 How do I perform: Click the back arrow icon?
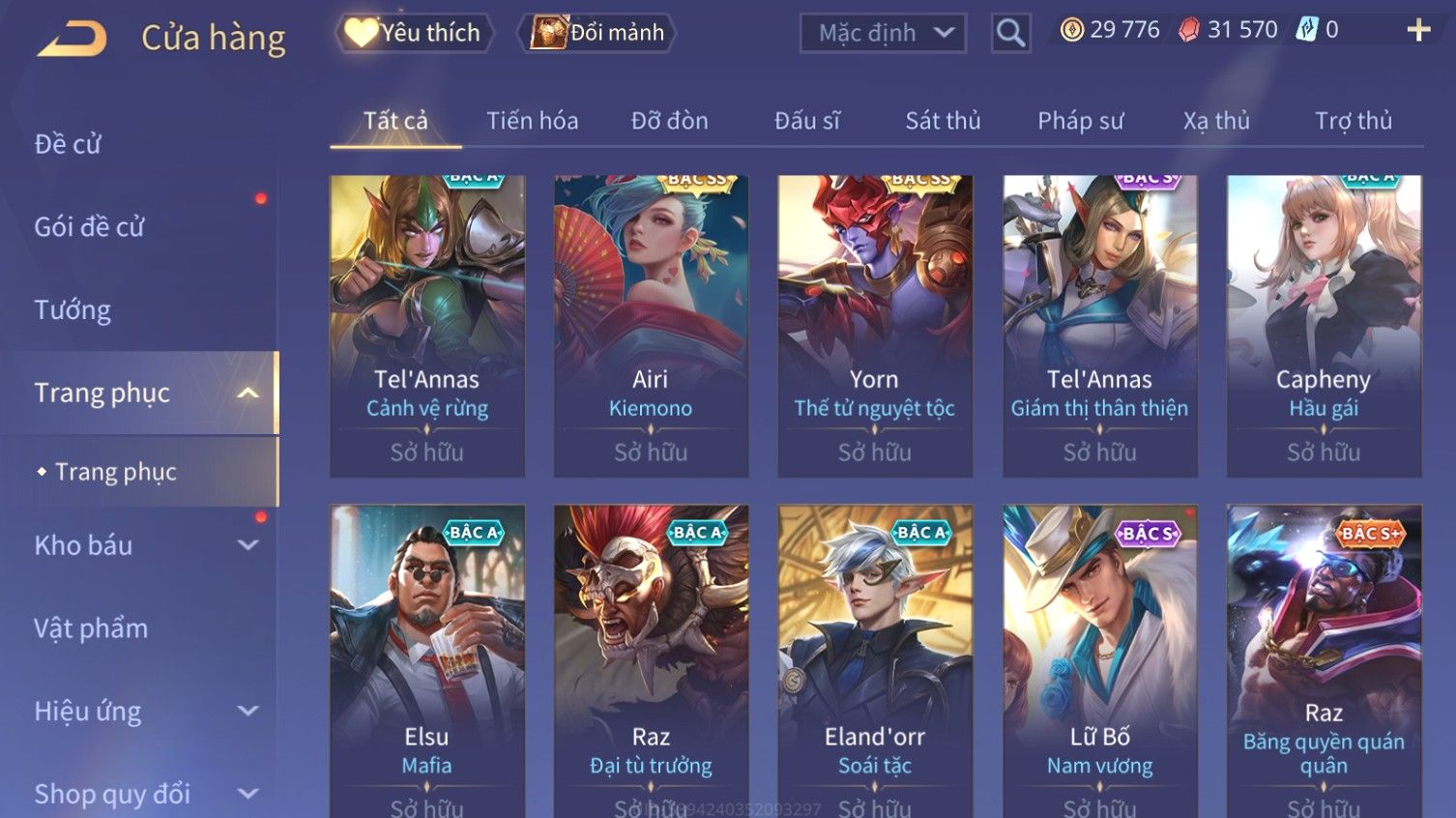[x=72, y=38]
